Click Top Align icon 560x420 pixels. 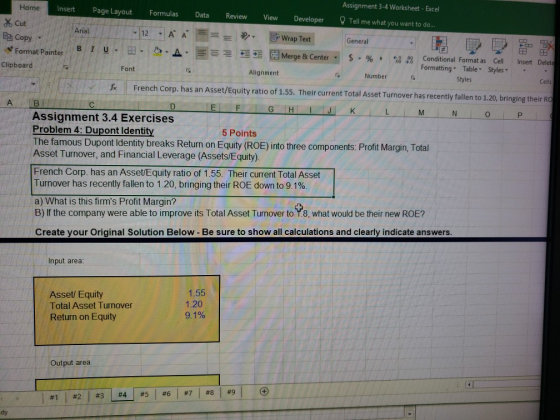click(202, 35)
